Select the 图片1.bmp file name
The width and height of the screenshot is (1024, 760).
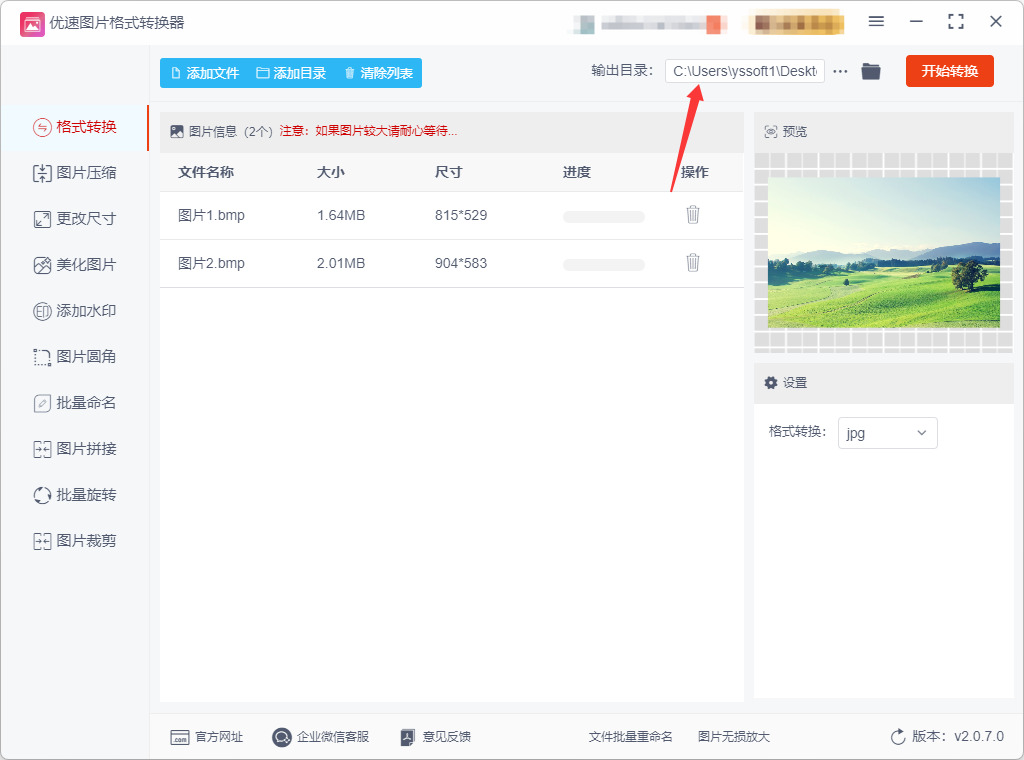pos(212,215)
